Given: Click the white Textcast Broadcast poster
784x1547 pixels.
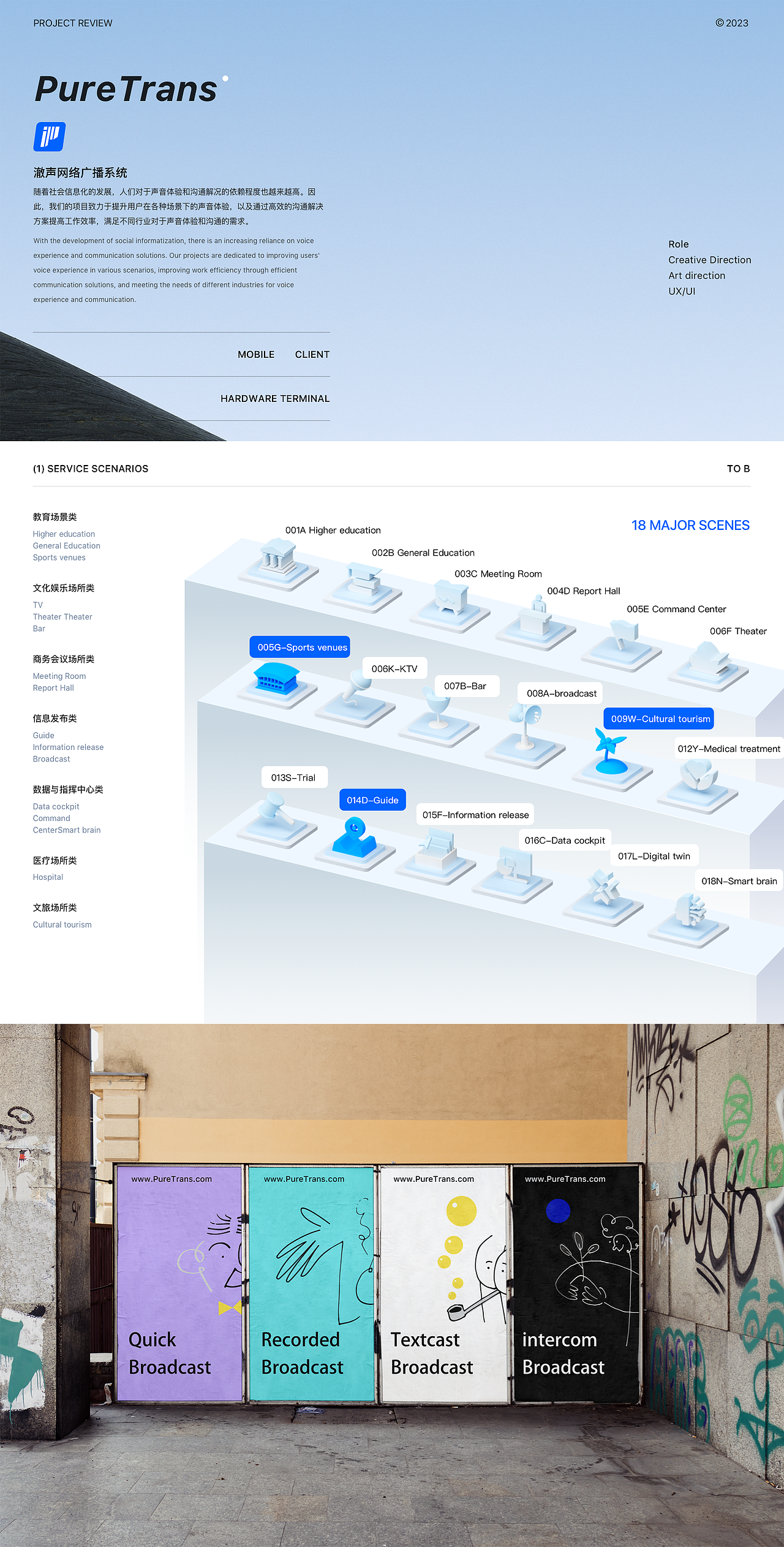Looking at the screenshot, I should tap(445, 1284).
